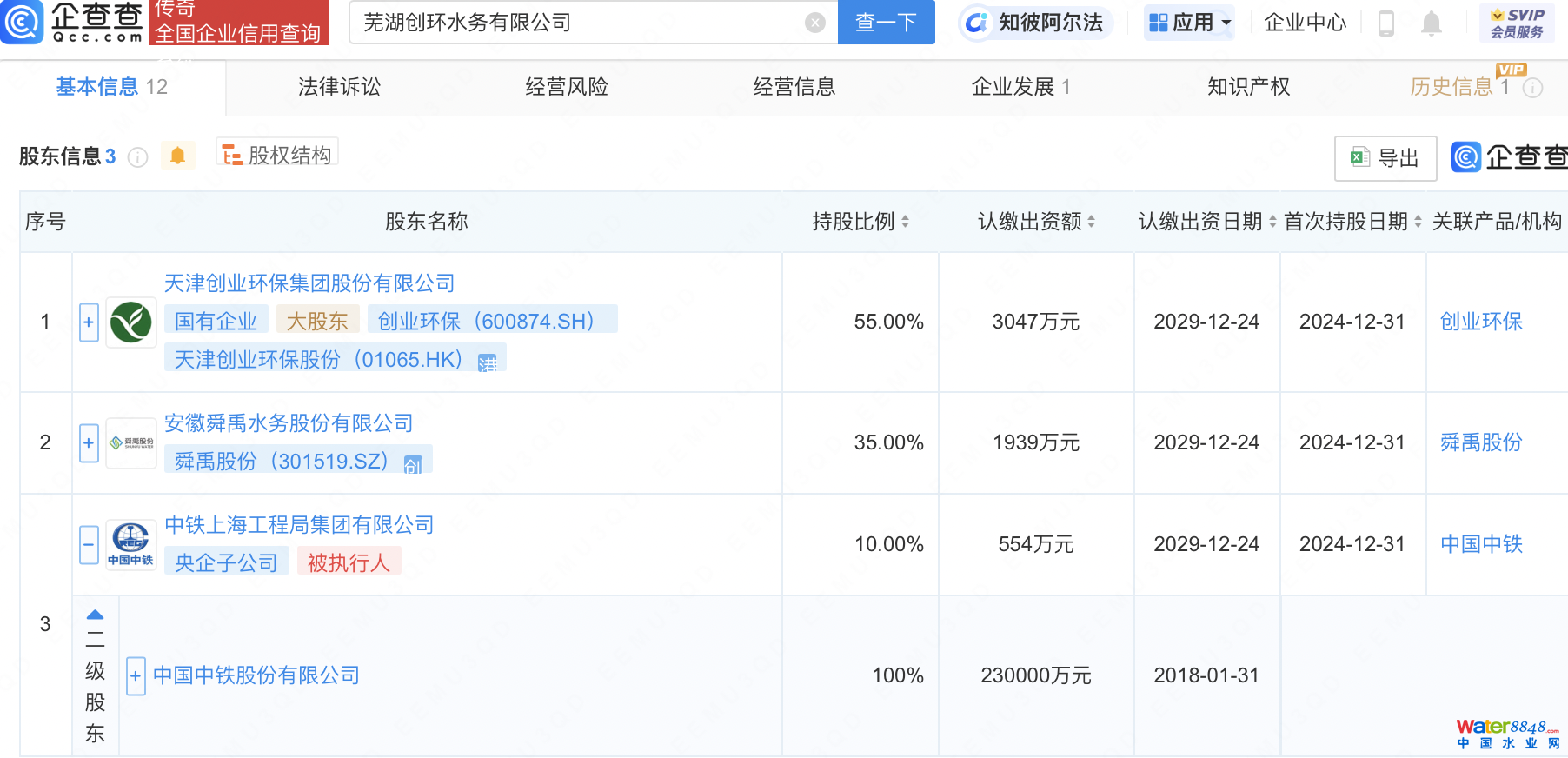Open the mobile app phone icon

1386,23
